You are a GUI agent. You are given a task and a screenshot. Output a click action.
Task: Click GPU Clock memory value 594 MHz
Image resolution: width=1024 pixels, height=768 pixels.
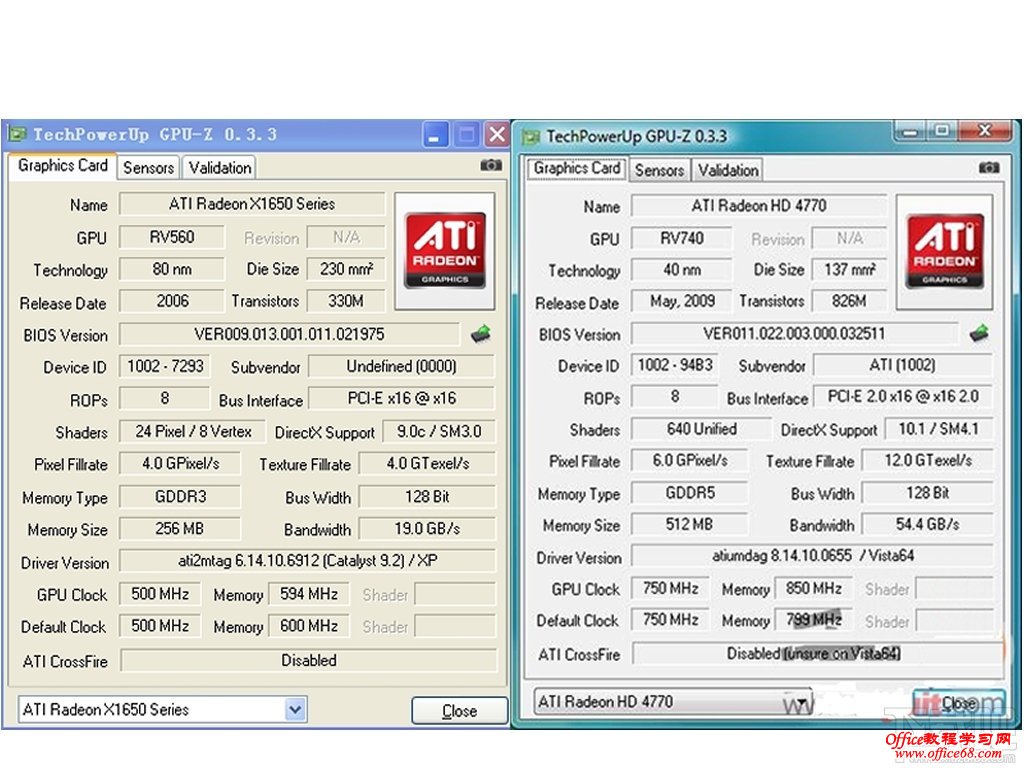(309, 594)
